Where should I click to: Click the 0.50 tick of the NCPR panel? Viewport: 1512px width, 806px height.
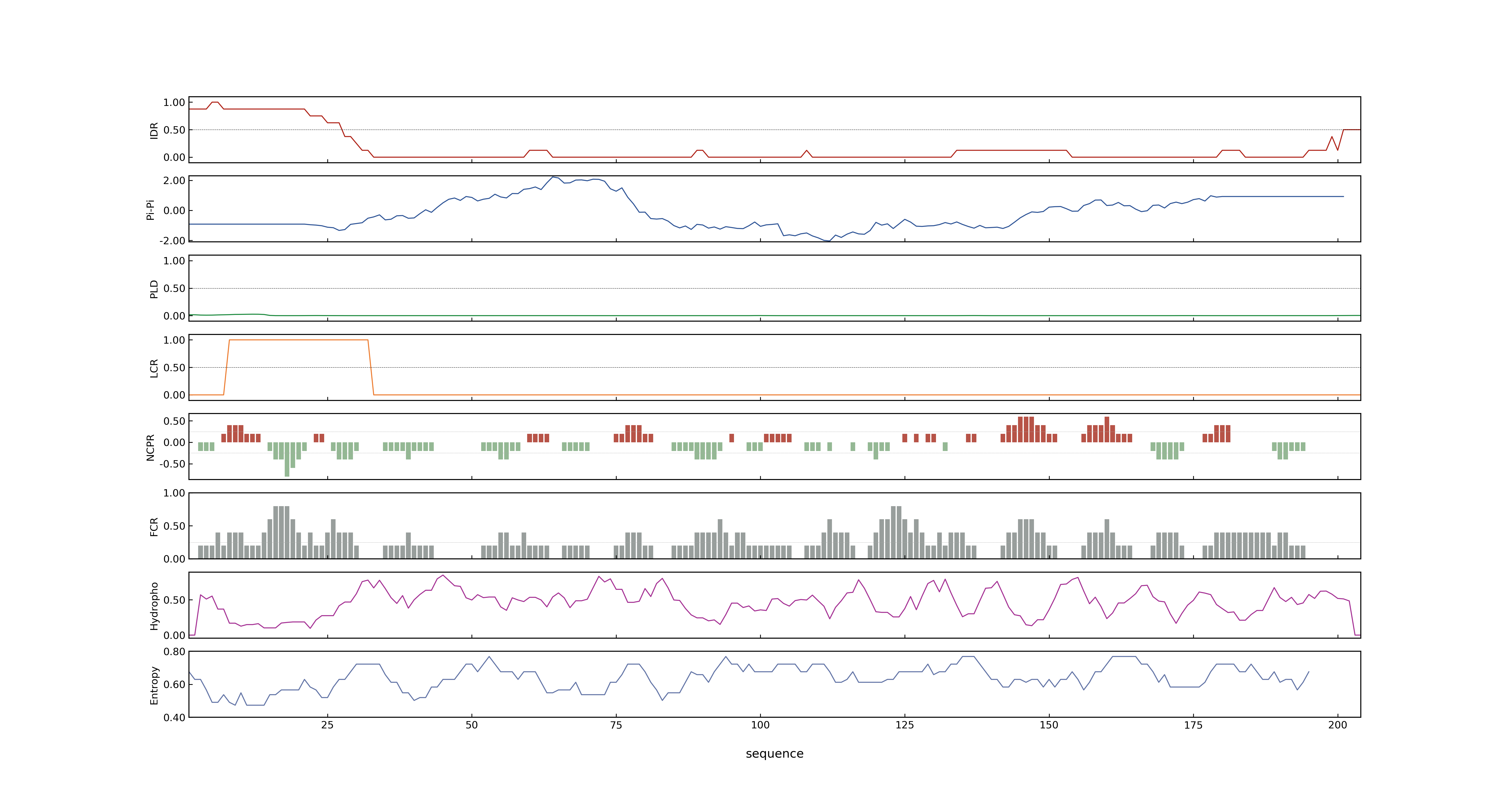174,421
